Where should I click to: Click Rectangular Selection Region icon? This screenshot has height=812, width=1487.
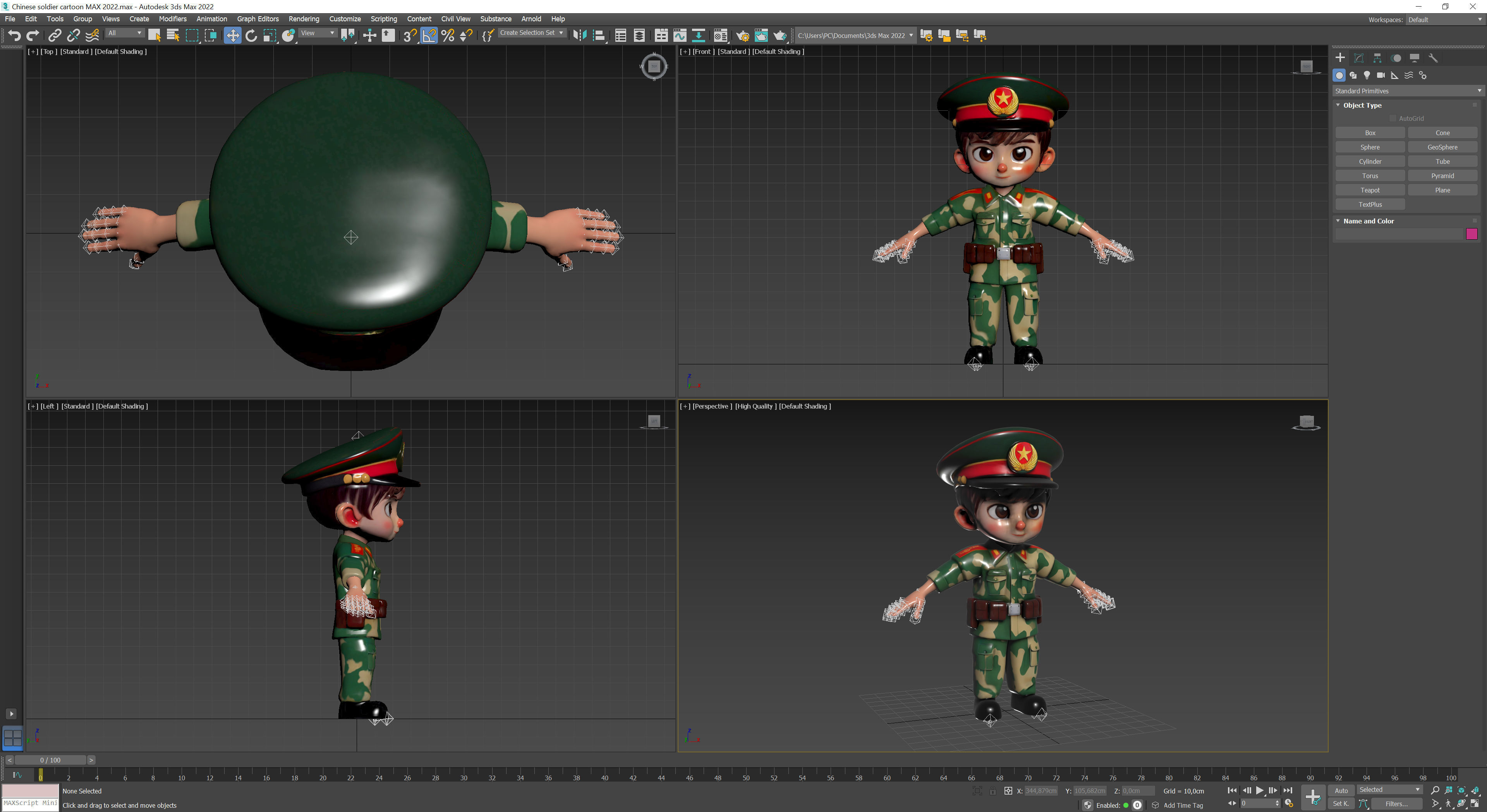[192, 36]
